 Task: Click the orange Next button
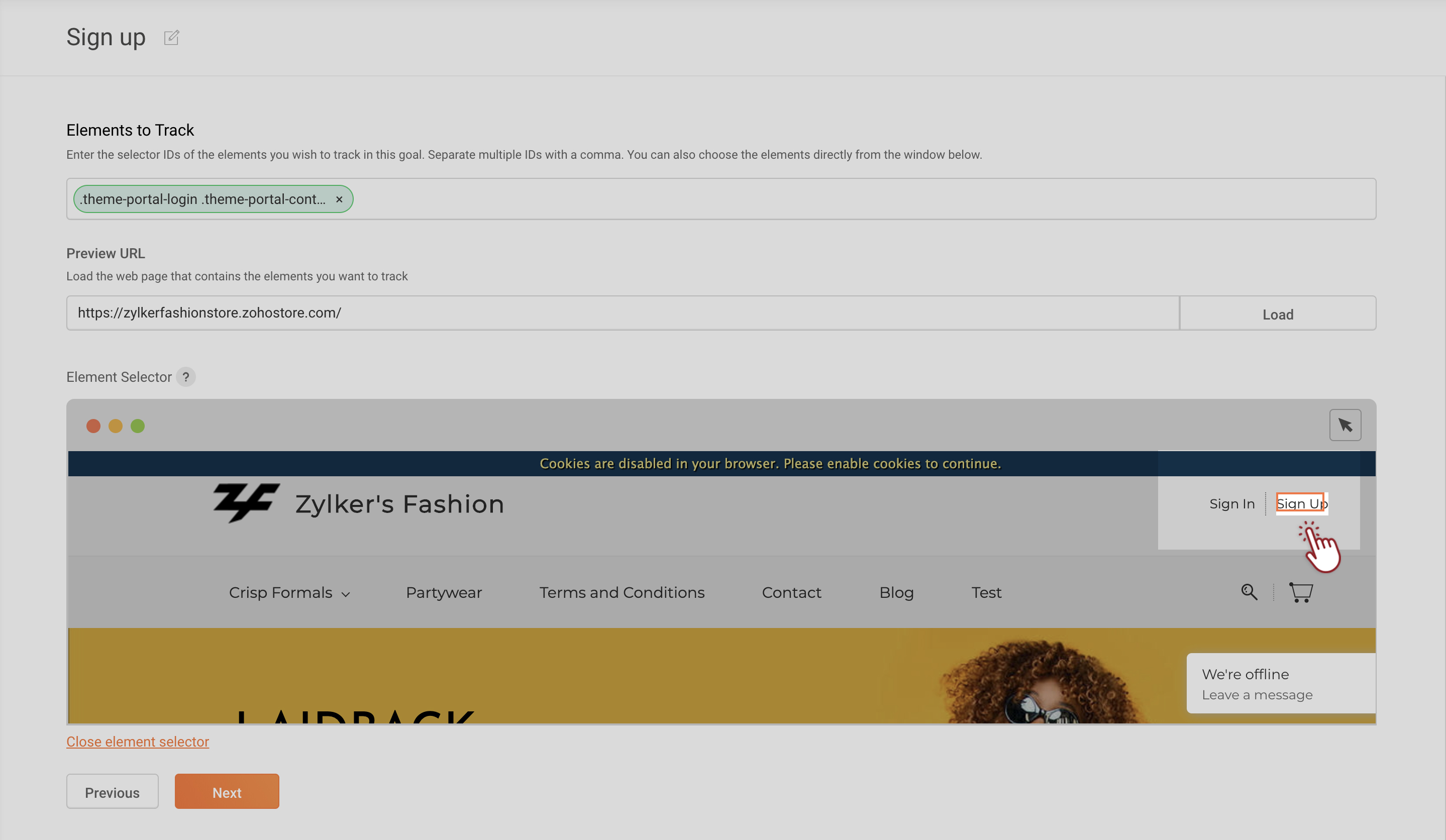point(227,792)
